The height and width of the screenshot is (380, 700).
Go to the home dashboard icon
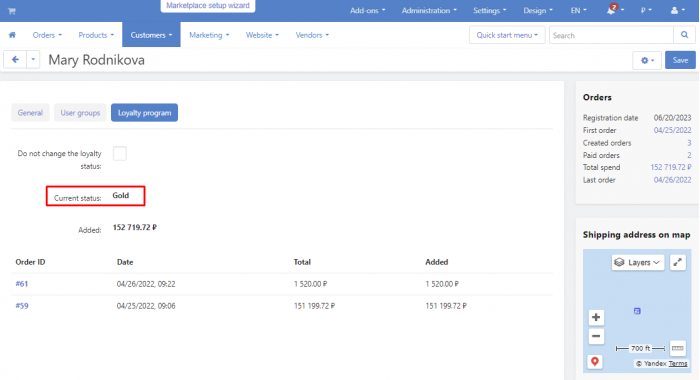click(12, 35)
